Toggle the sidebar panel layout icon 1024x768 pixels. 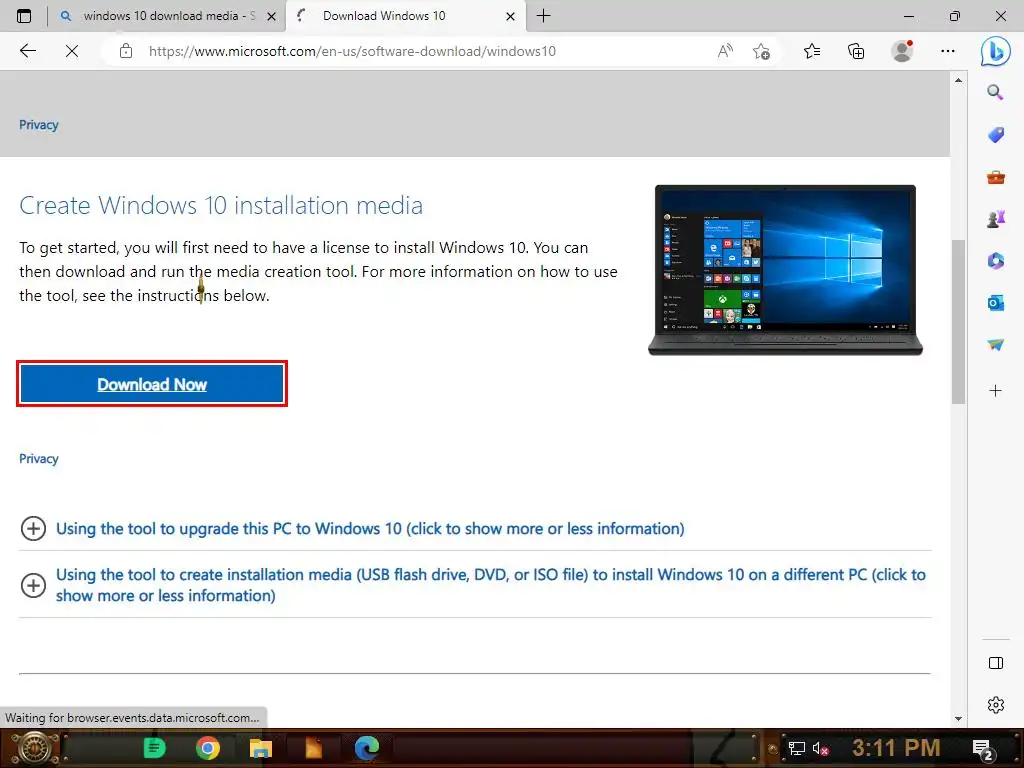[x=995, y=663]
